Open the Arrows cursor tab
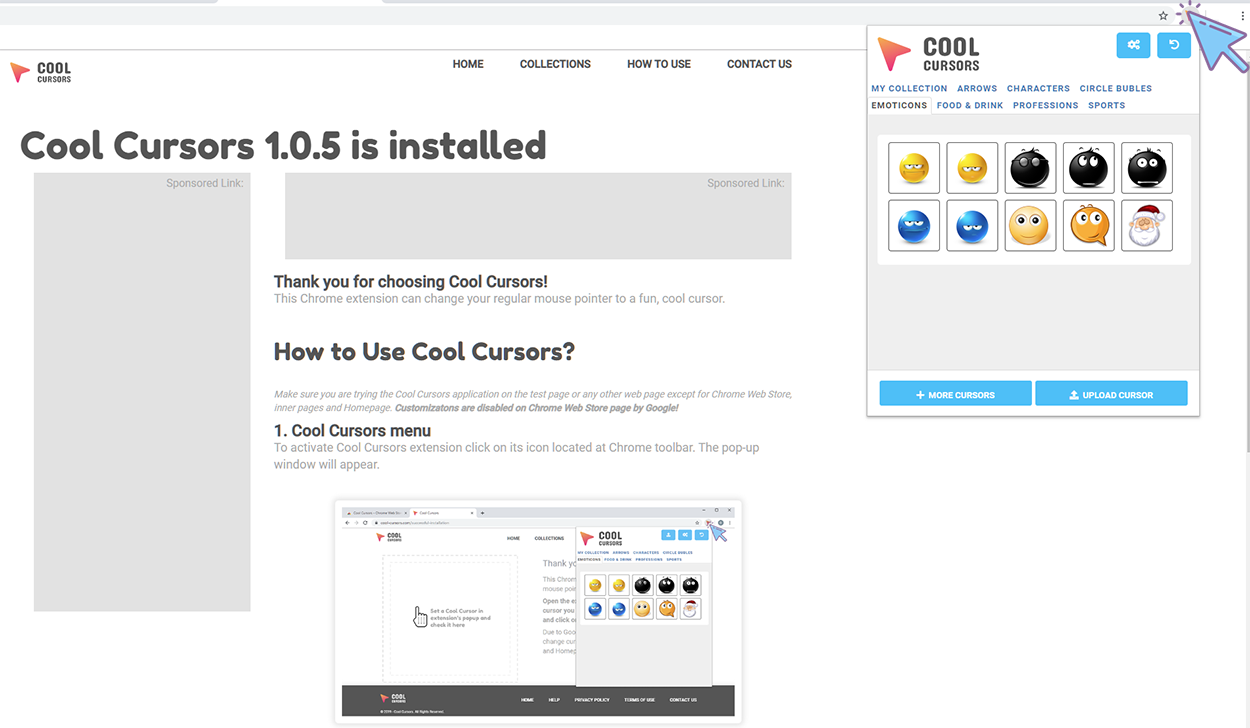The width and height of the screenshot is (1250, 728). (x=977, y=88)
